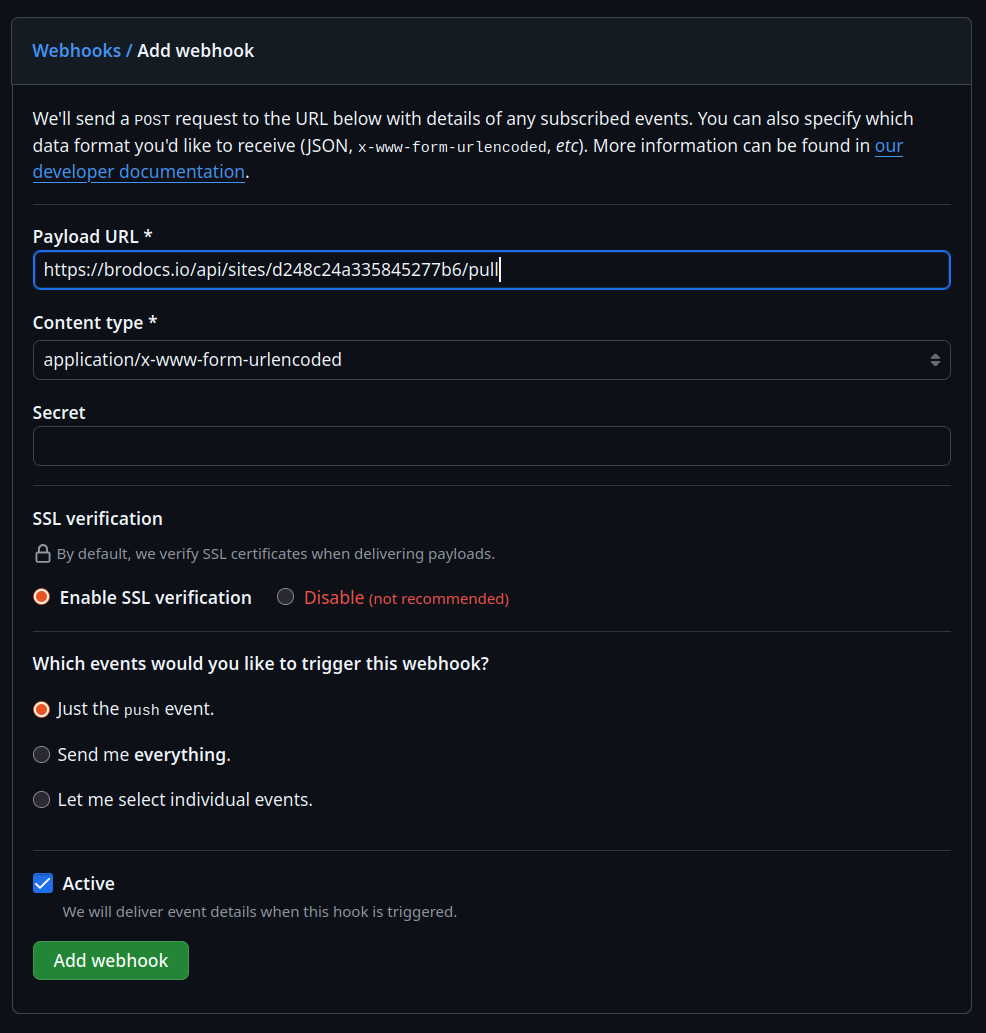Click the Content type label
This screenshot has width=986, height=1033.
[94, 323]
